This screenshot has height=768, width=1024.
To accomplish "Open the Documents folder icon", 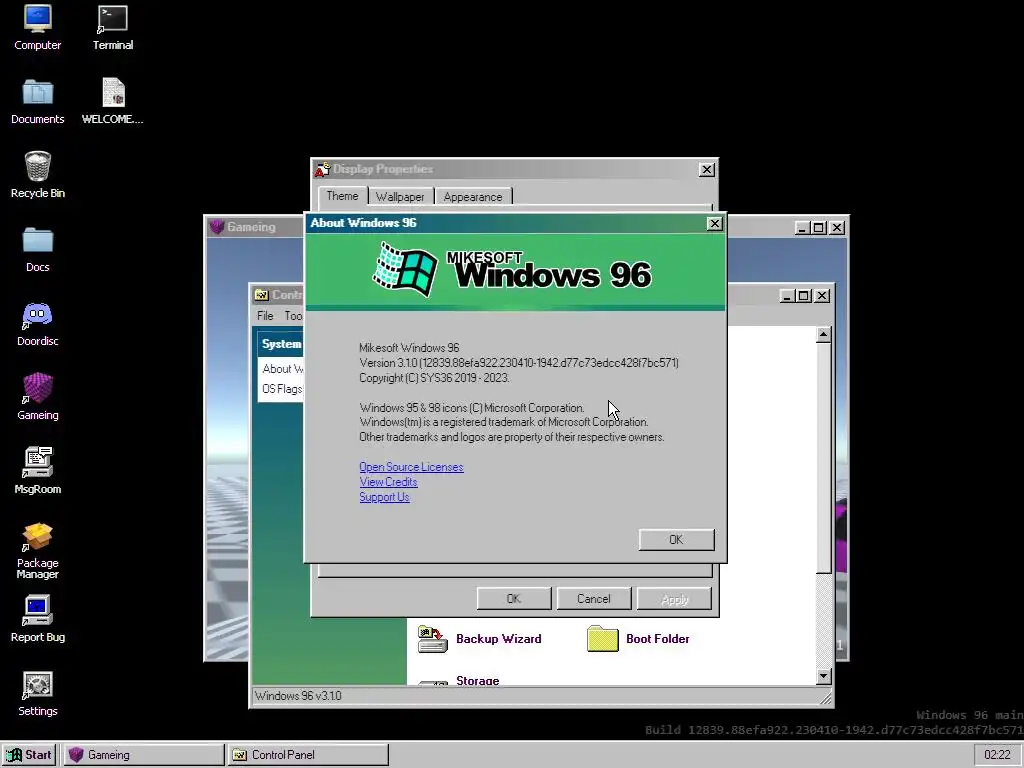I will coord(37,101).
